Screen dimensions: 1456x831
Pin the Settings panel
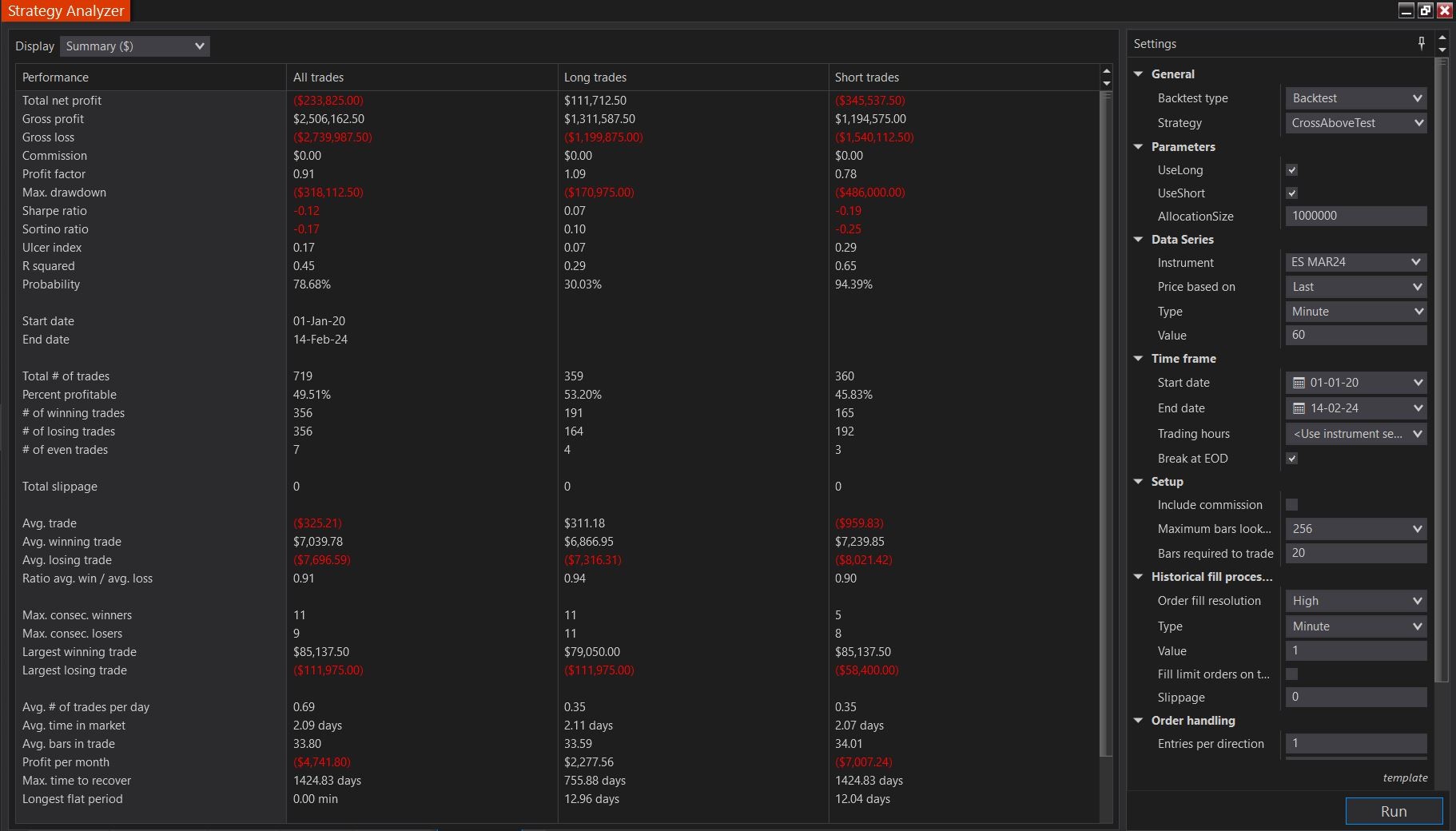tap(1421, 43)
